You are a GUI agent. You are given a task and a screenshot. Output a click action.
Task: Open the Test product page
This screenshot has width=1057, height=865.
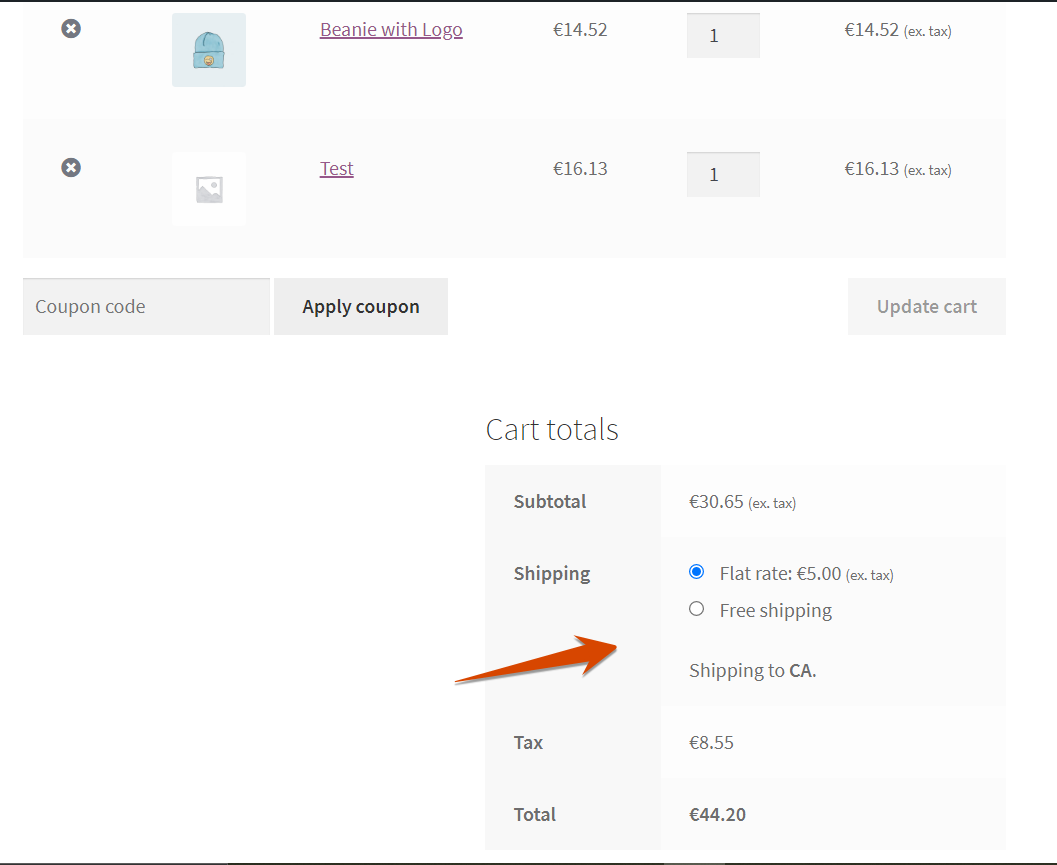(x=336, y=168)
